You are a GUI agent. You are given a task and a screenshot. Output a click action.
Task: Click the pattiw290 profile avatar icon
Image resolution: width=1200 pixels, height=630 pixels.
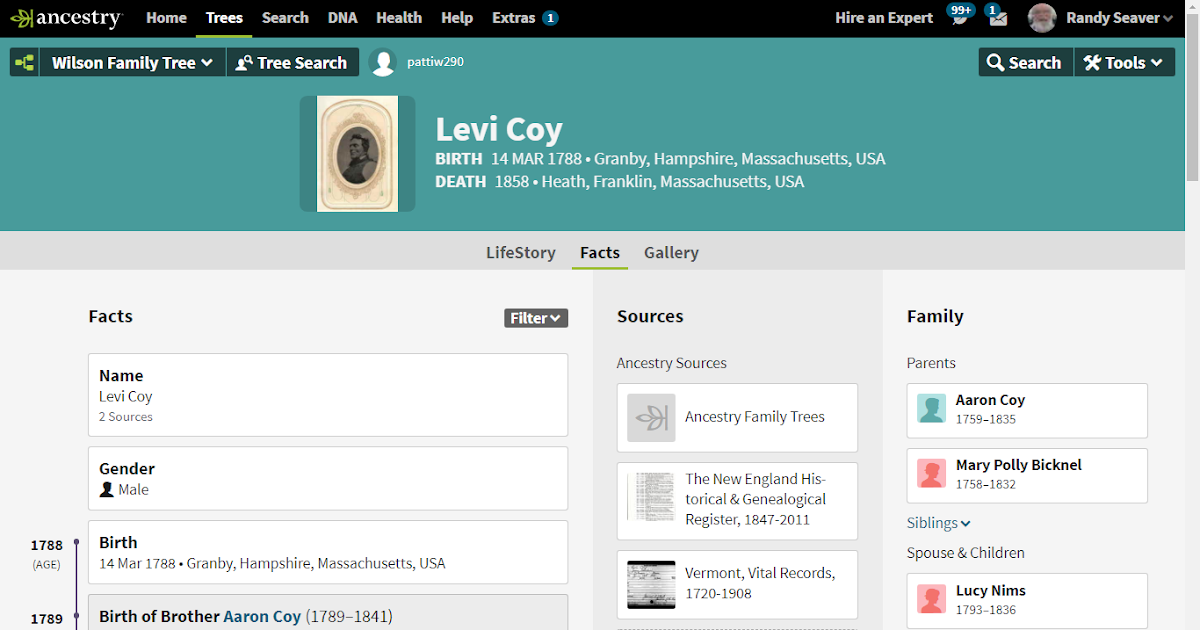tap(383, 62)
